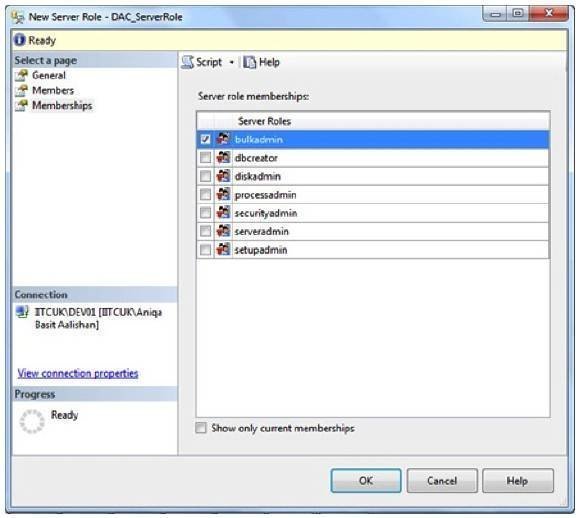Screen dimensions: 580x518
Task: Enable Show only current memberships
Action: tap(201, 428)
